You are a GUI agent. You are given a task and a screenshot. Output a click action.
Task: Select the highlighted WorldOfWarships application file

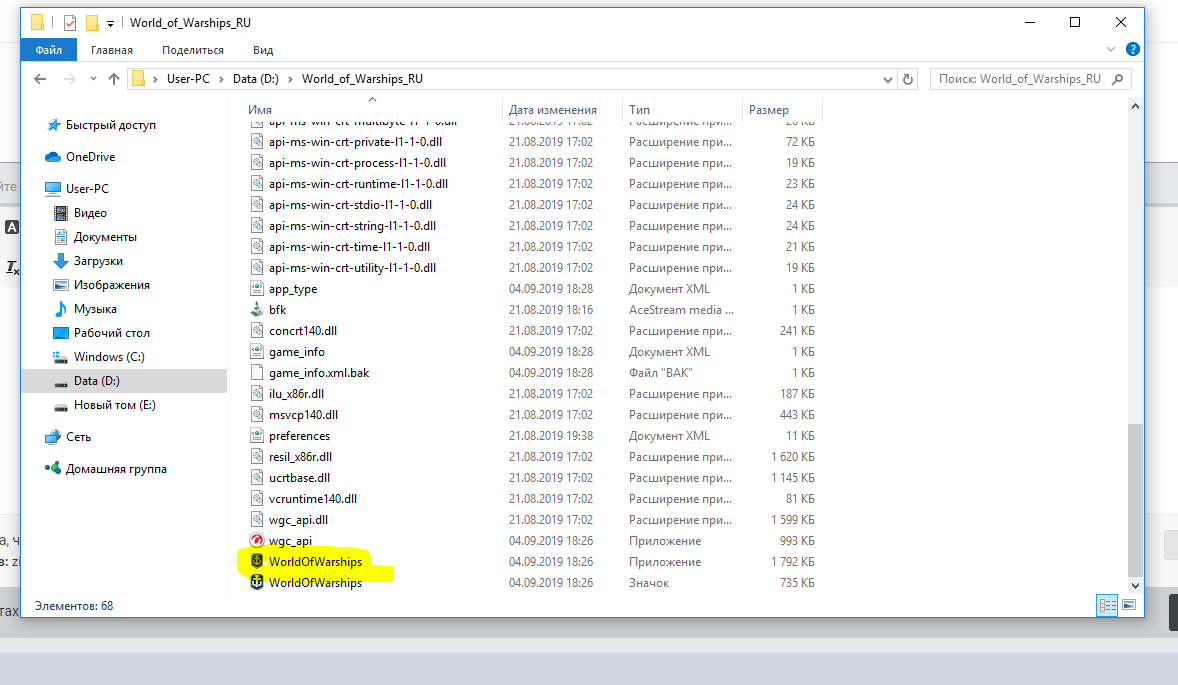point(316,562)
